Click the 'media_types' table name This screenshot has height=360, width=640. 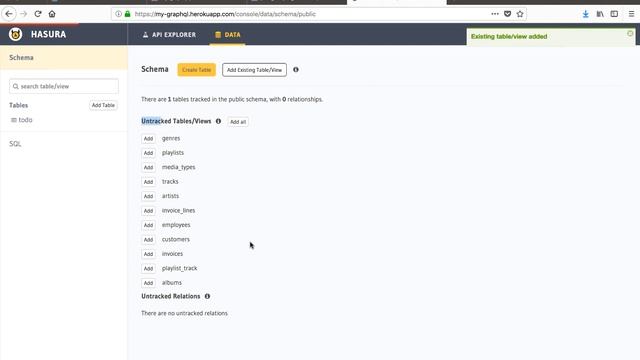coord(178,167)
